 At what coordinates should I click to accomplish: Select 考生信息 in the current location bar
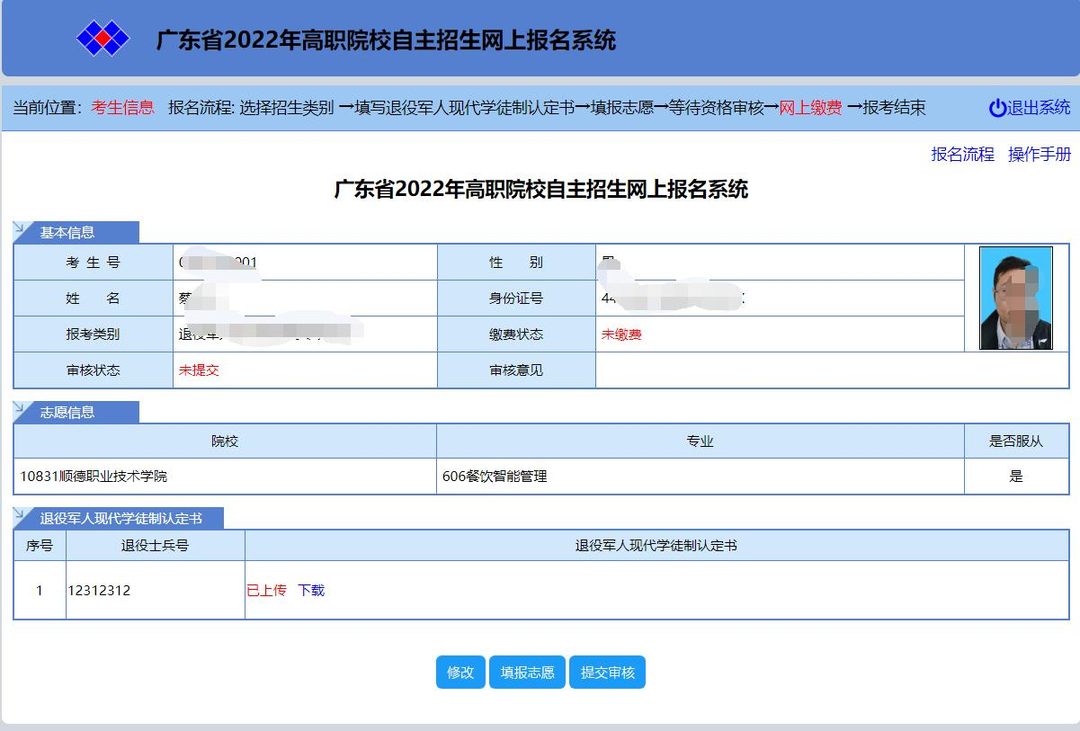[123, 108]
